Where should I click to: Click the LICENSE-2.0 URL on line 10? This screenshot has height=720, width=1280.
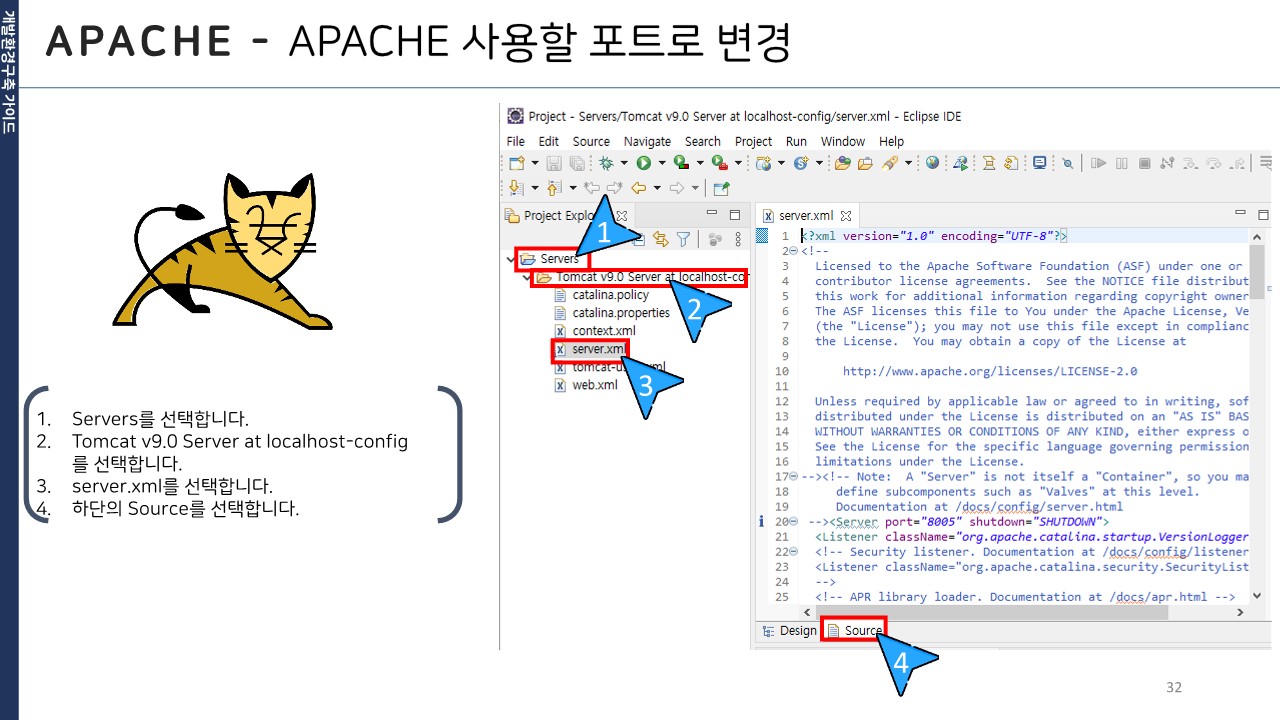coord(990,371)
